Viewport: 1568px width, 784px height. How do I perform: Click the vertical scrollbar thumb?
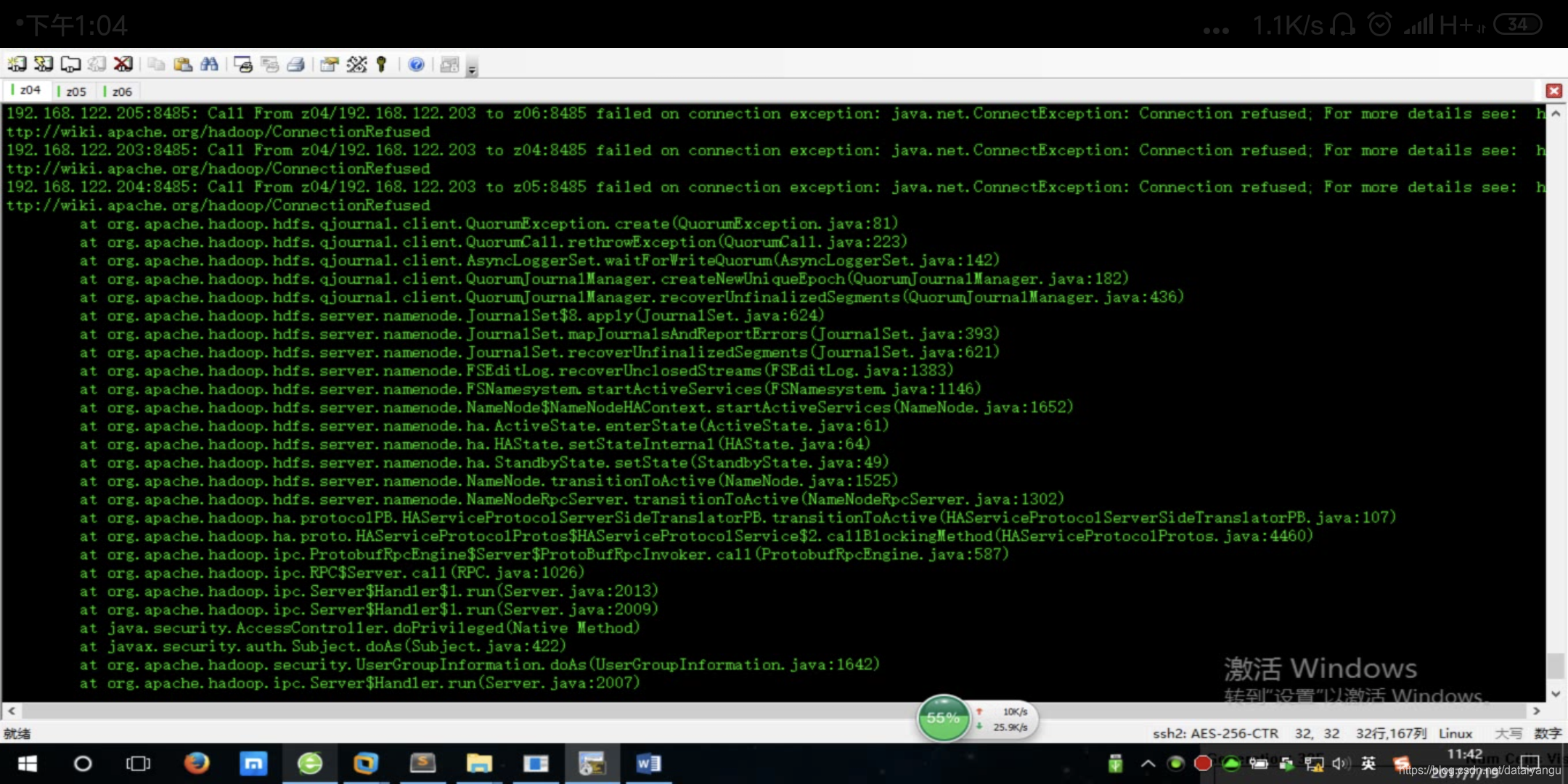click(x=1555, y=665)
